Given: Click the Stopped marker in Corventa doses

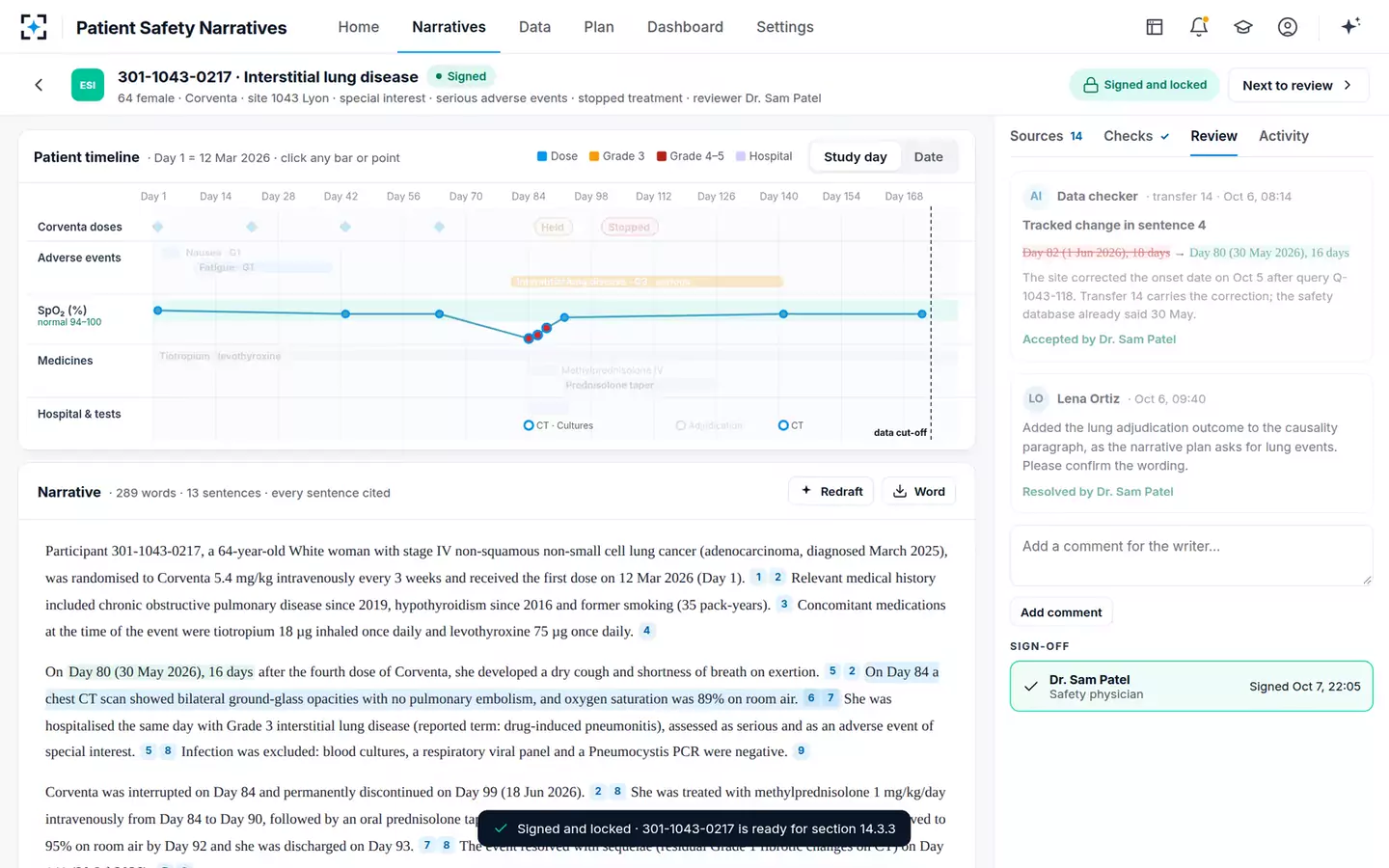Looking at the screenshot, I should point(629,228).
